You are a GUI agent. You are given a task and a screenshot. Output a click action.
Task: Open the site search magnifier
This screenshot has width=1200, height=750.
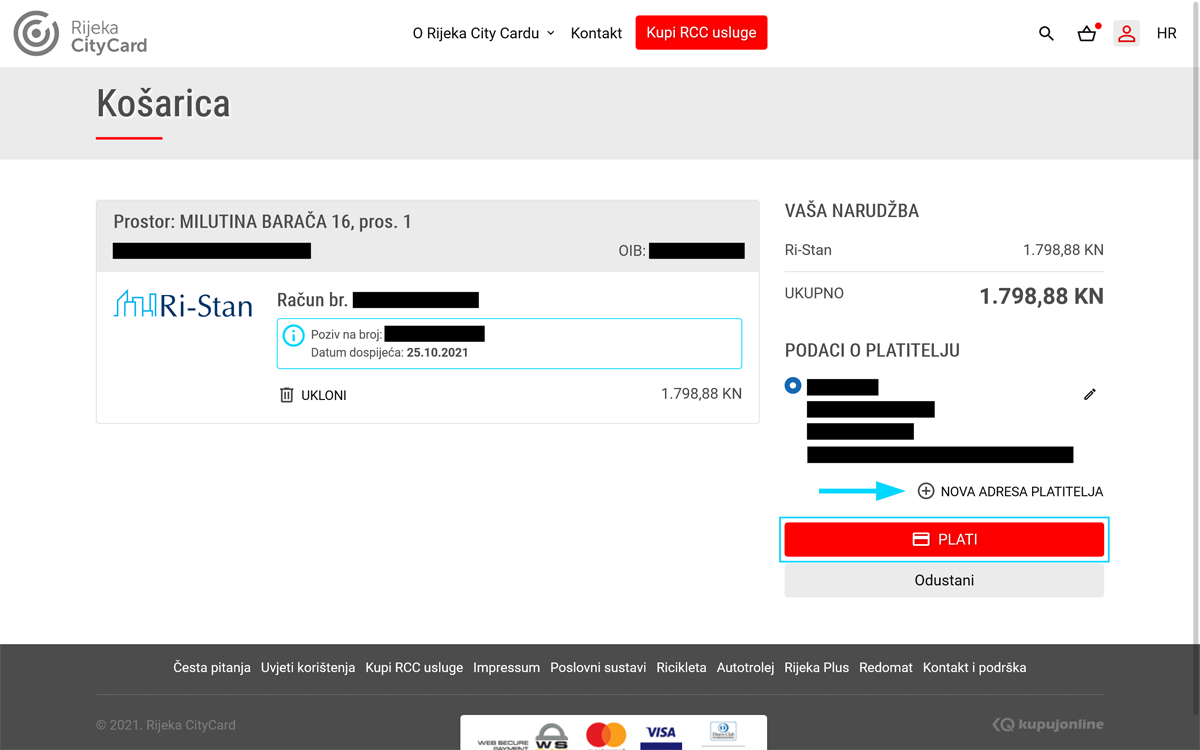pos(1046,33)
